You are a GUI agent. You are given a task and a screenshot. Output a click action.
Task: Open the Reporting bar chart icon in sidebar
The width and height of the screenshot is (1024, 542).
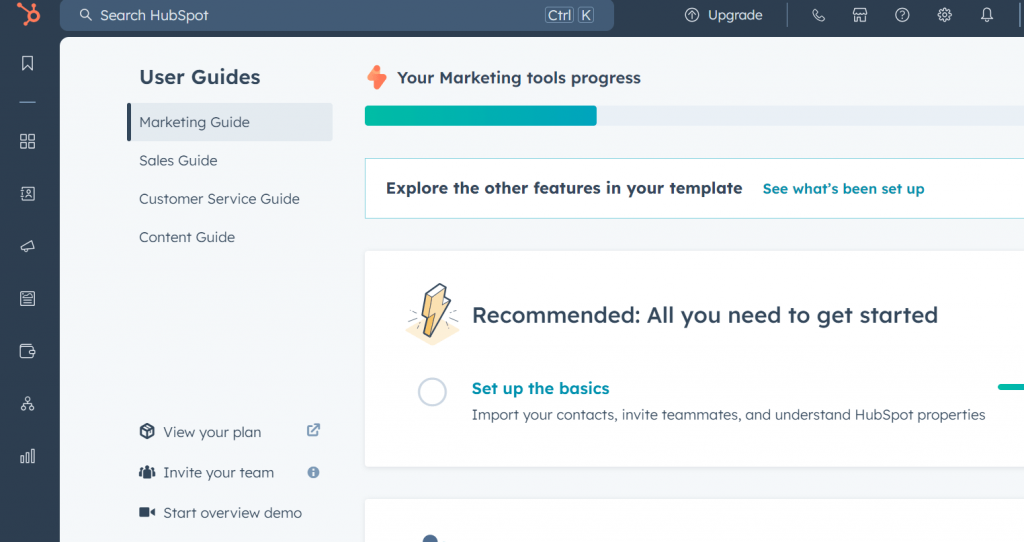(x=27, y=456)
